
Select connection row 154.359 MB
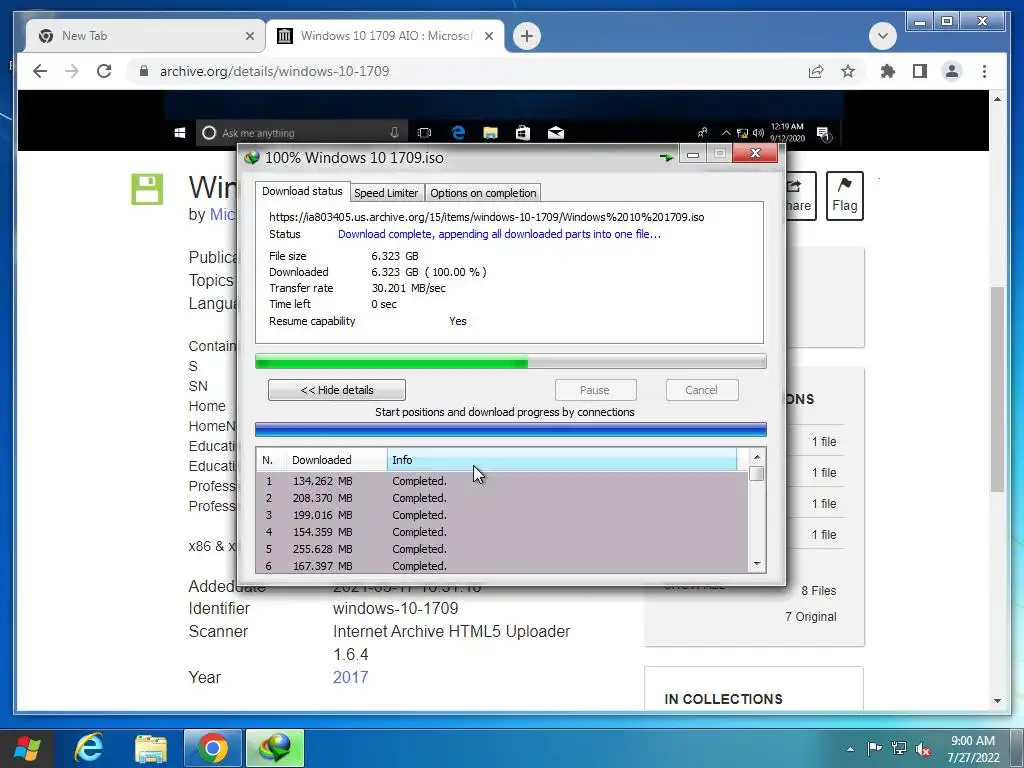[502, 532]
